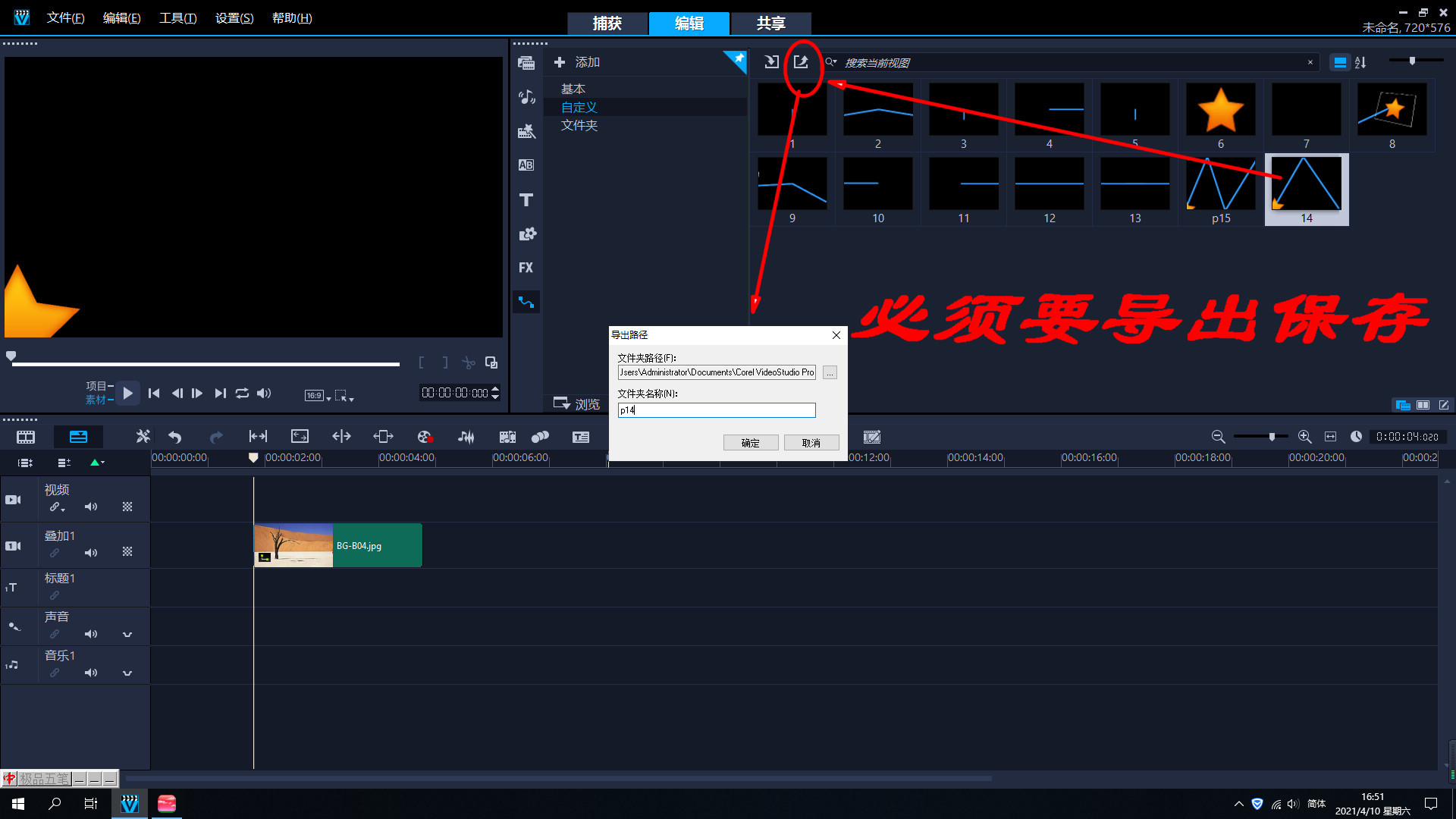The height and width of the screenshot is (819, 1456).
Task: Click the FX effects panel icon
Action: pyautogui.click(x=526, y=267)
